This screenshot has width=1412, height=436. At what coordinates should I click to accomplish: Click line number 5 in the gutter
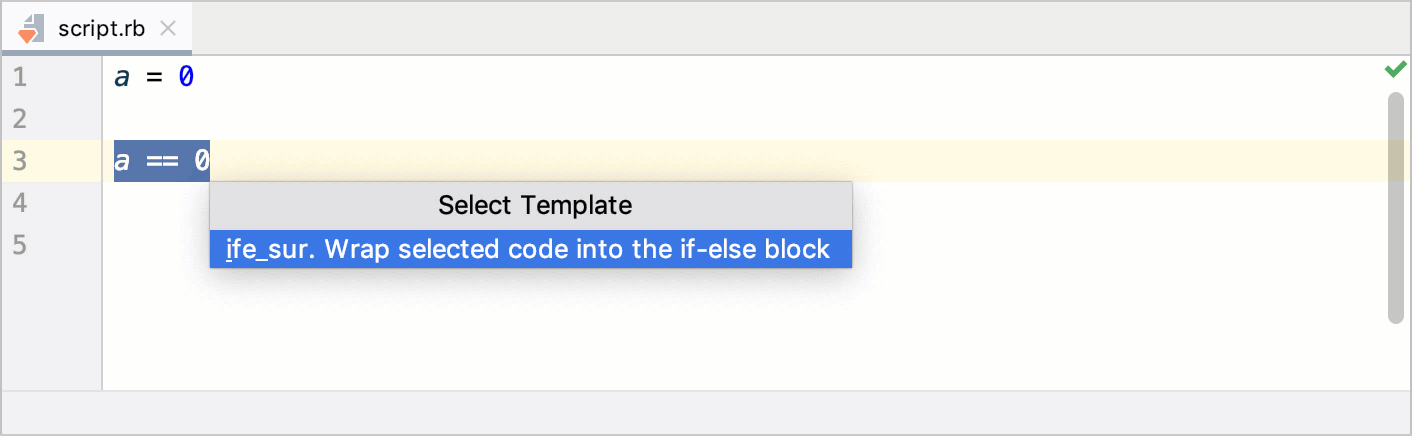click(x=20, y=245)
